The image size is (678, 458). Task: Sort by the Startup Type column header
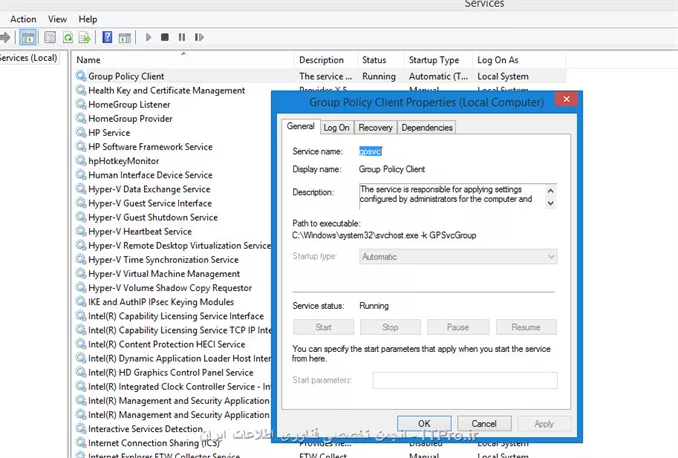click(x=439, y=60)
